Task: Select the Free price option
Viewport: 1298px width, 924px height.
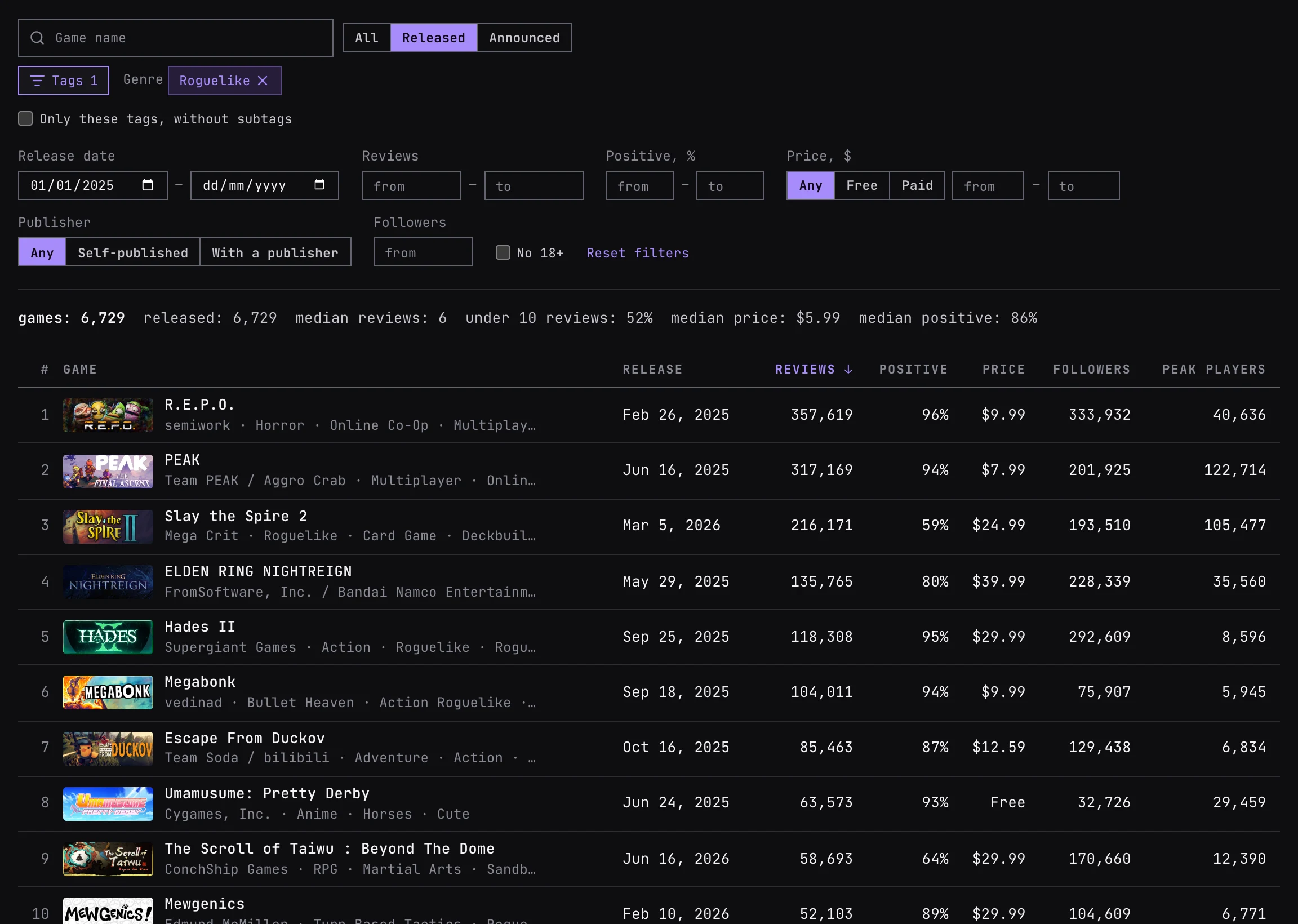Action: tap(862, 185)
